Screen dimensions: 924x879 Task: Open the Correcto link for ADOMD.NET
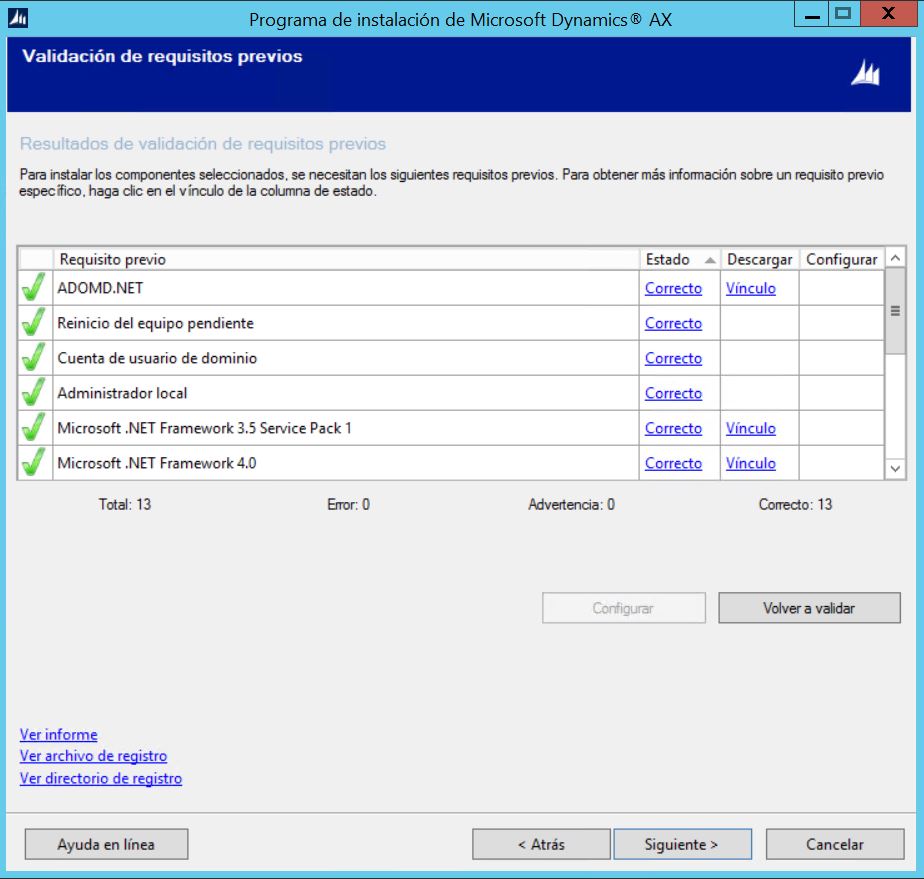[673, 288]
